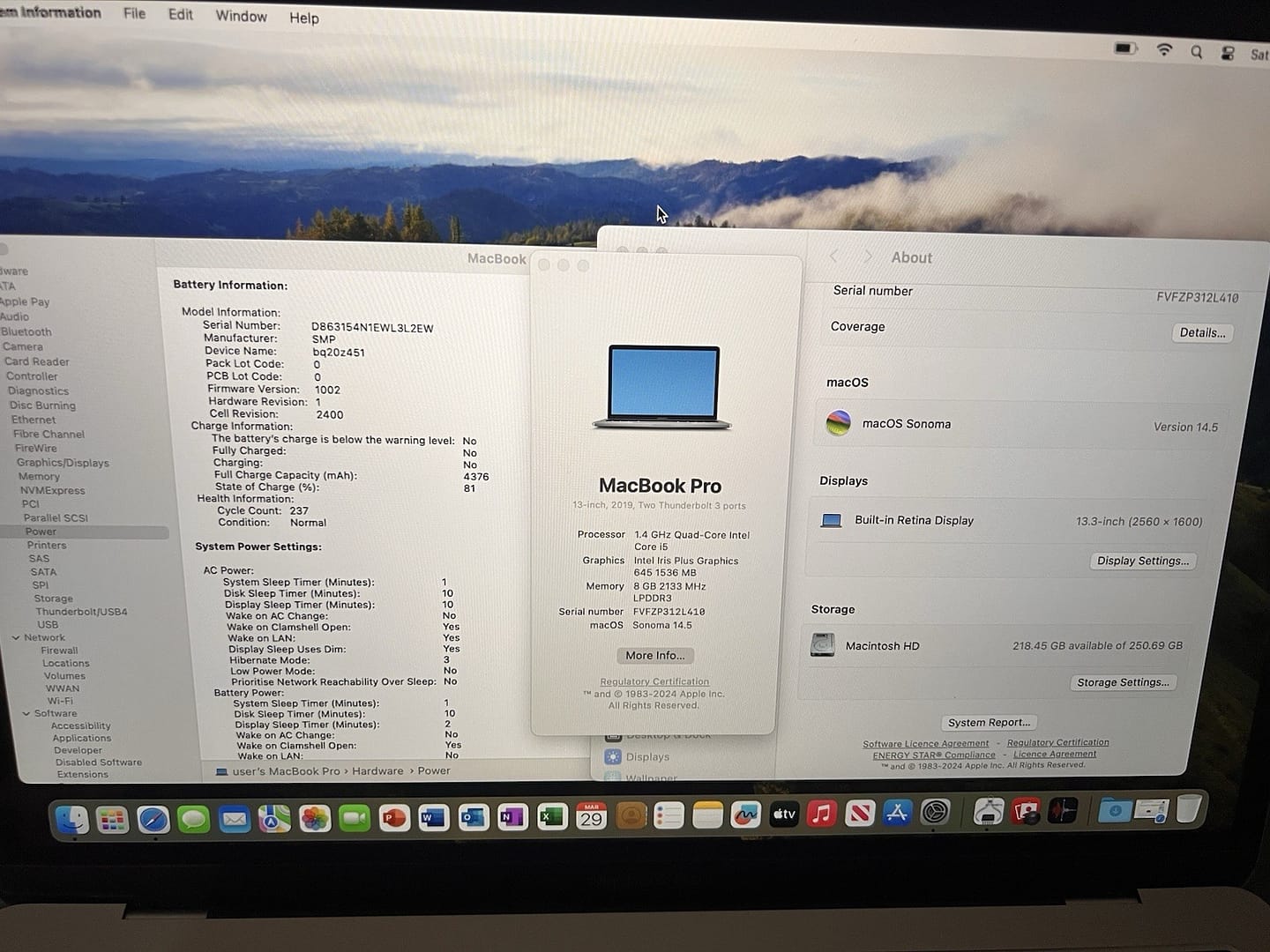The height and width of the screenshot is (952, 1270).
Task: Launch Safari from the Dock
Action: click(153, 820)
